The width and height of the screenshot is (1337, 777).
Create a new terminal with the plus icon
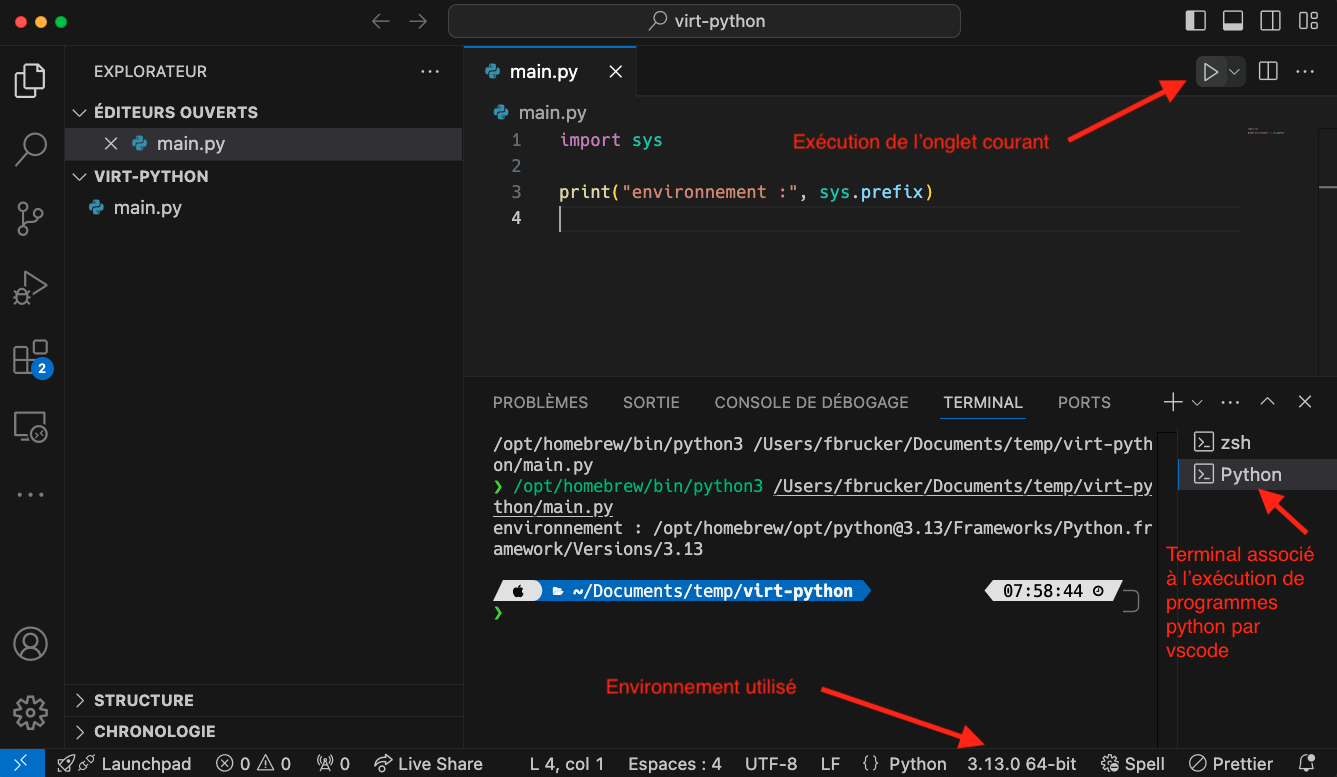click(1174, 401)
